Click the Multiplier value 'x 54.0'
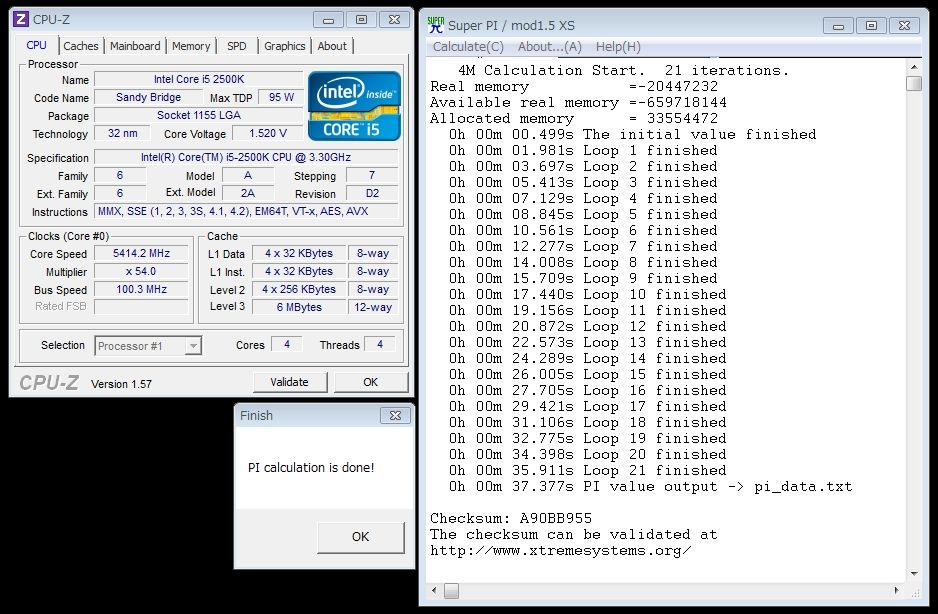Image resolution: width=938 pixels, height=614 pixels. [x=141, y=271]
